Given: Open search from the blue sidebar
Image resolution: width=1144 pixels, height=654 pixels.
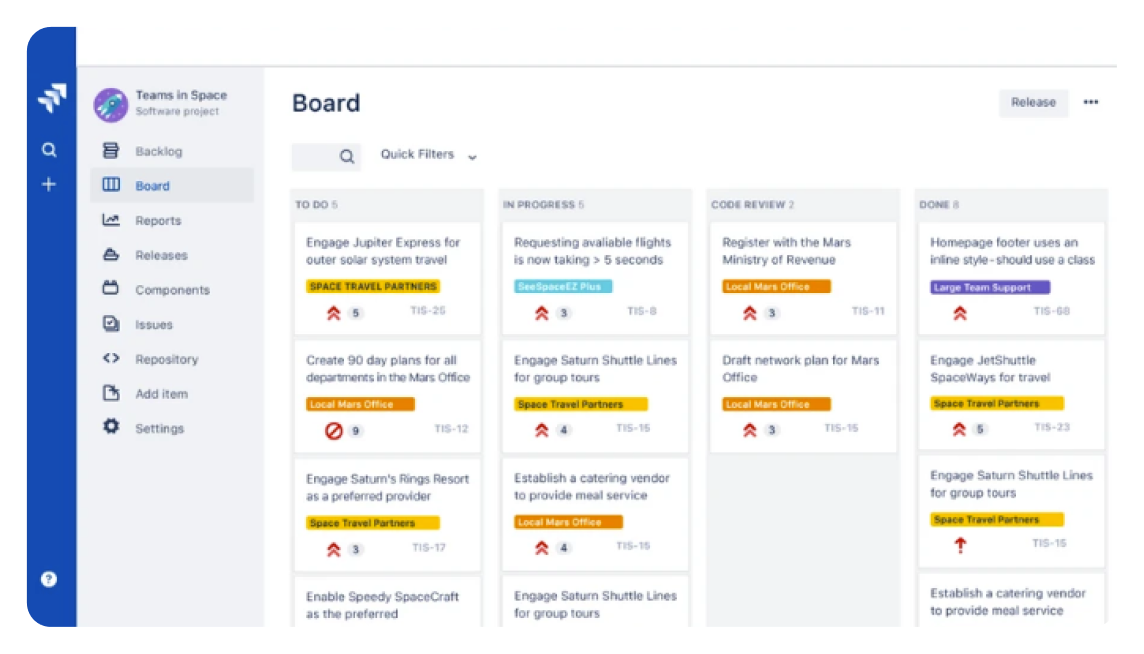Looking at the screenshot, I should (x=49, y=151).
